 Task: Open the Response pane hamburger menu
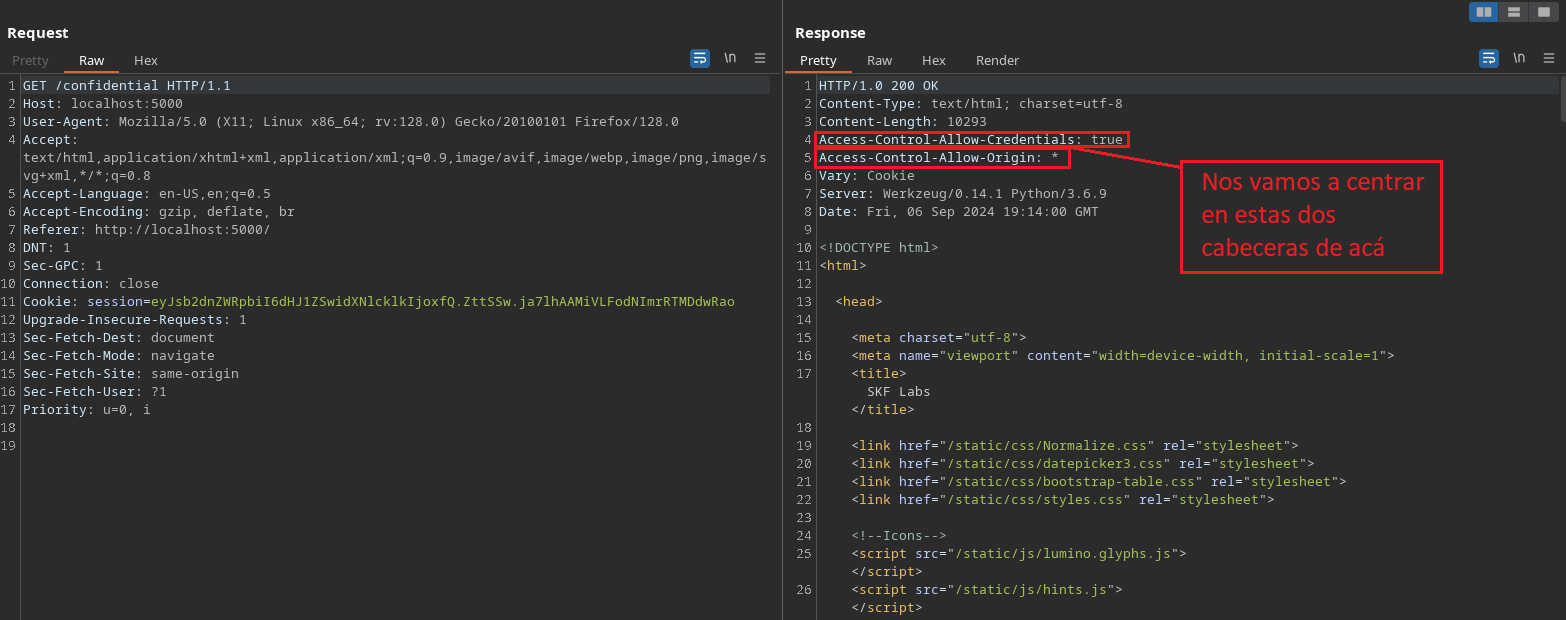click(x=1549, y=58)
